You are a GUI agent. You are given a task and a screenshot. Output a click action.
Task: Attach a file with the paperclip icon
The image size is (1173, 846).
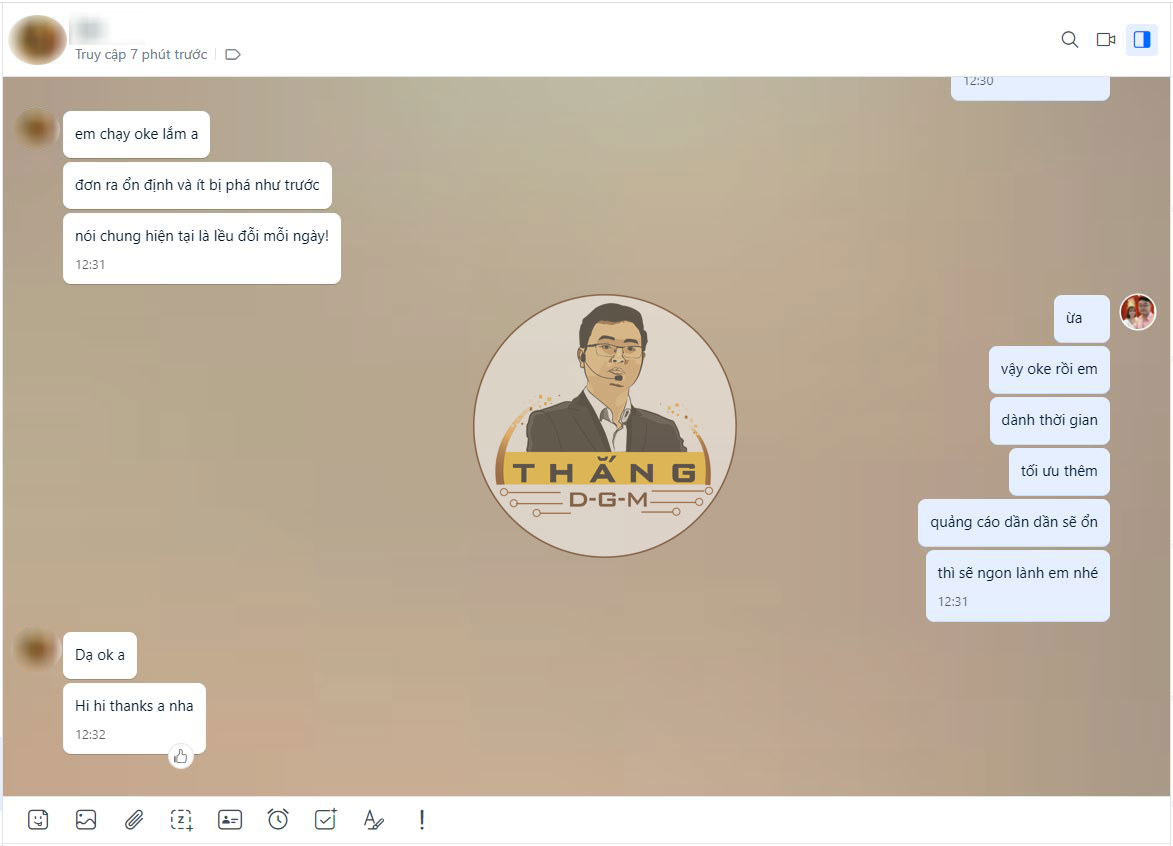(x=134, y=820)
